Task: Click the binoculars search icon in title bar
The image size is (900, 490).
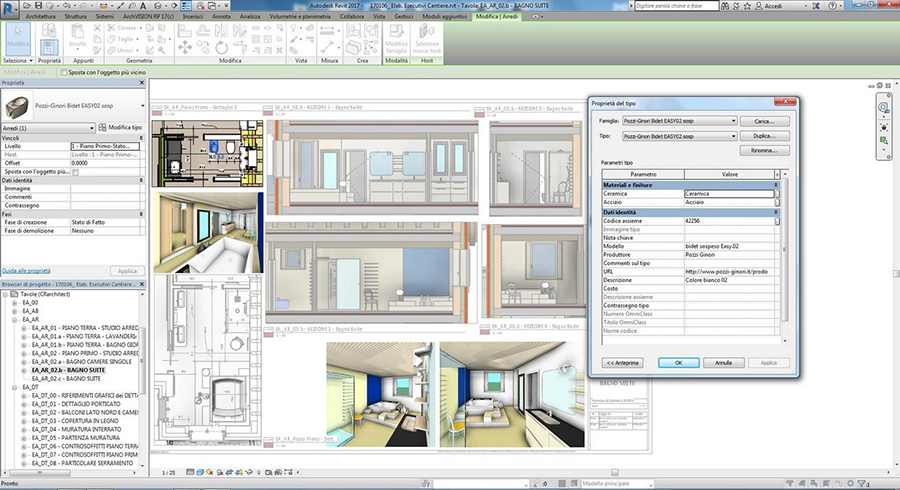Action: pyautogui.click(x=725, y=6)
